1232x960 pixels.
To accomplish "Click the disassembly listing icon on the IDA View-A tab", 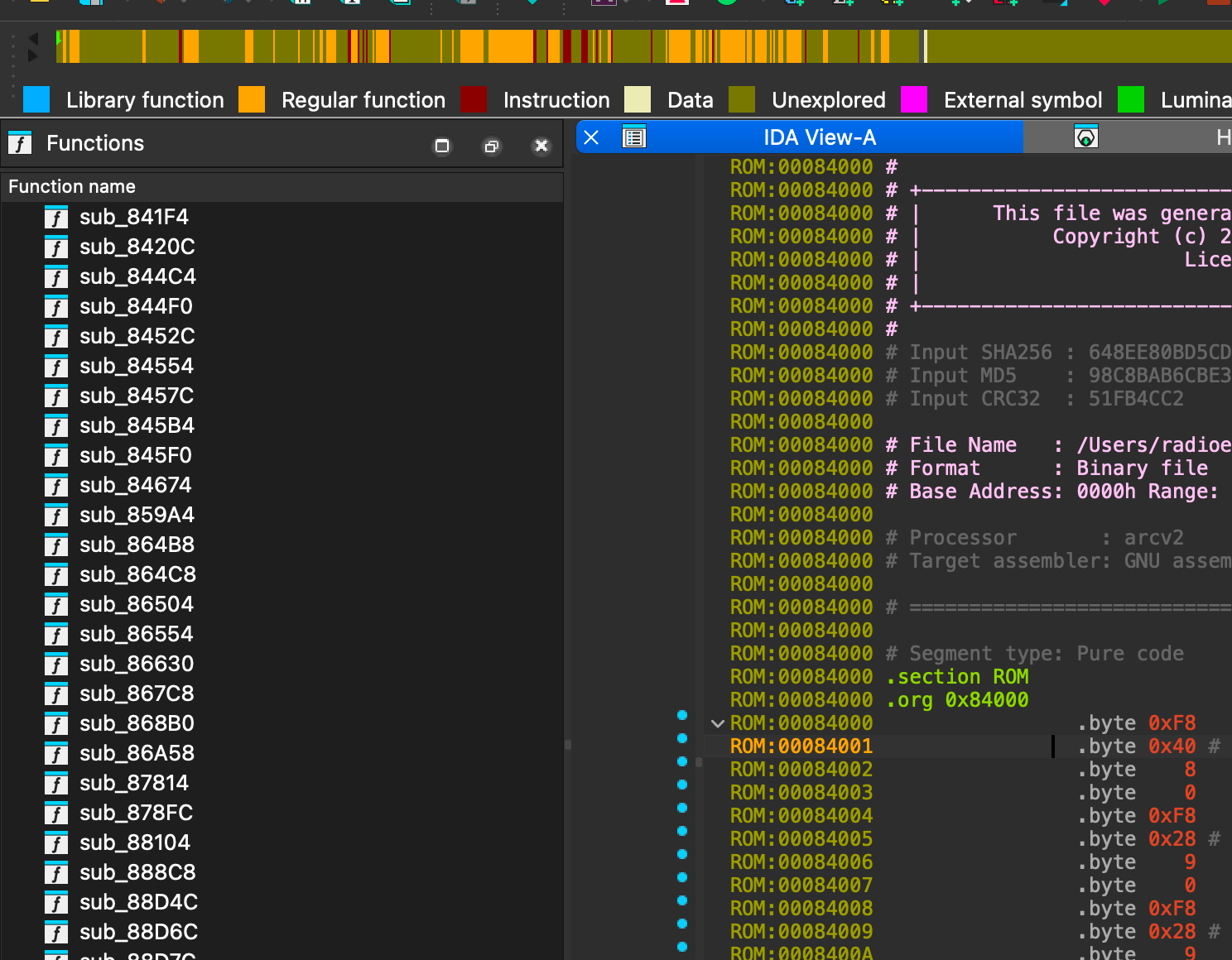I will [634, 137].
